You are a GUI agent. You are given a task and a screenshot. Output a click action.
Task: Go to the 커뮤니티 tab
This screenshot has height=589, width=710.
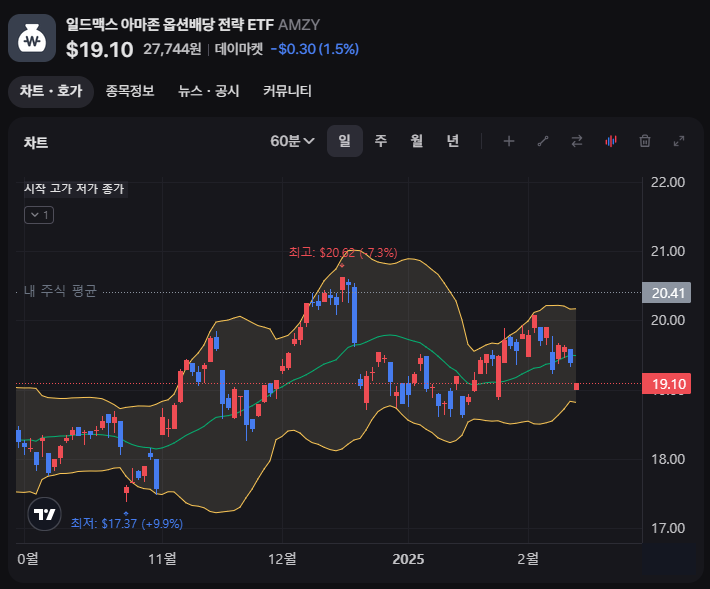[x=288, y=91]
